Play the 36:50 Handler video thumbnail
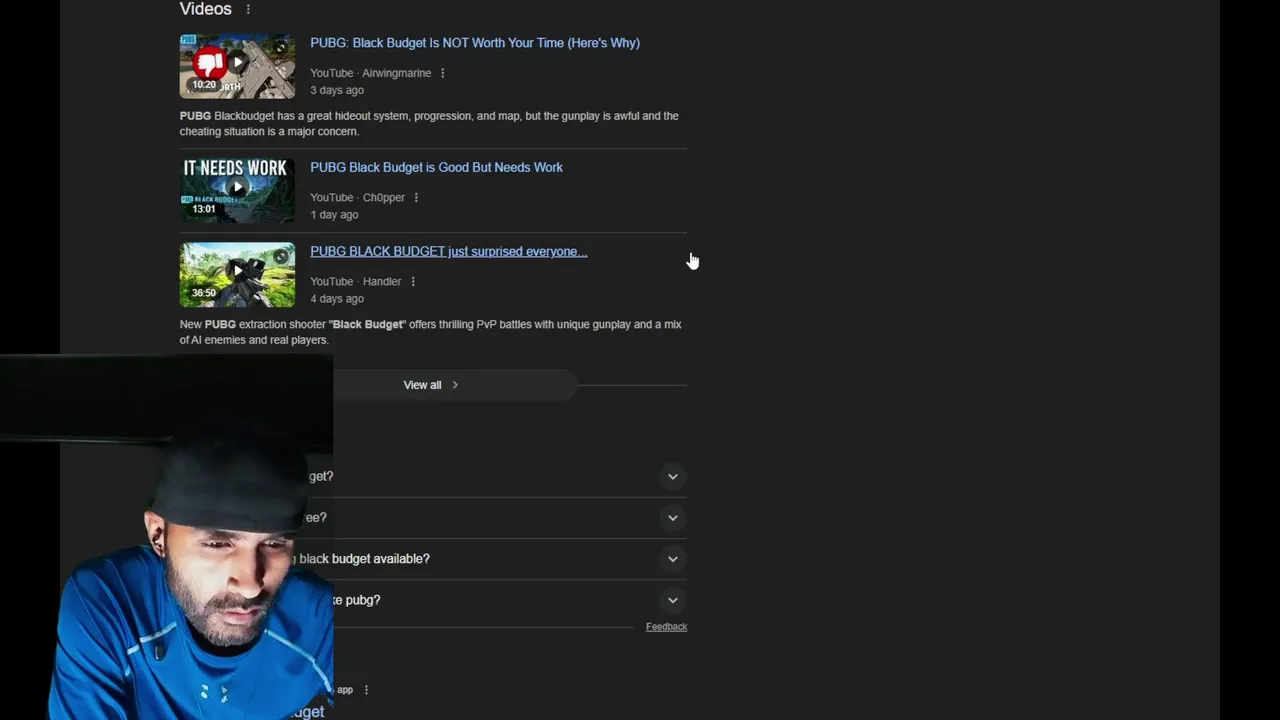This screenshot has width=1280, height=720. [237, 275]
